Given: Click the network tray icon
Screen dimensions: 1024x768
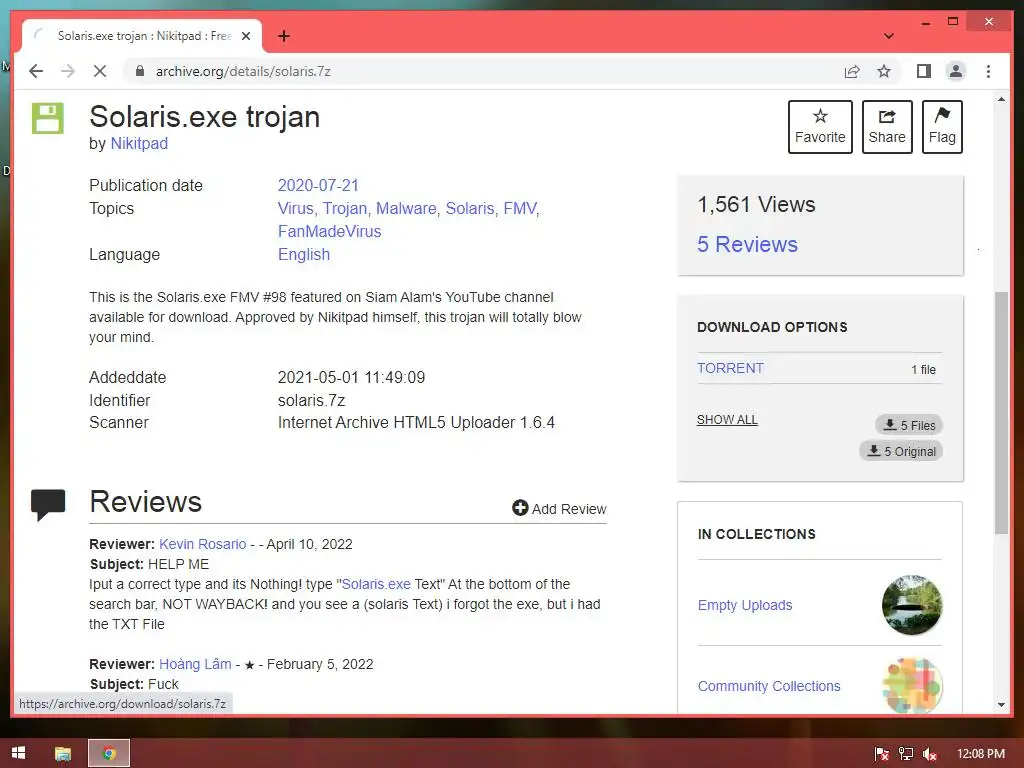Looking at the screenshot, I should (906, 754).
